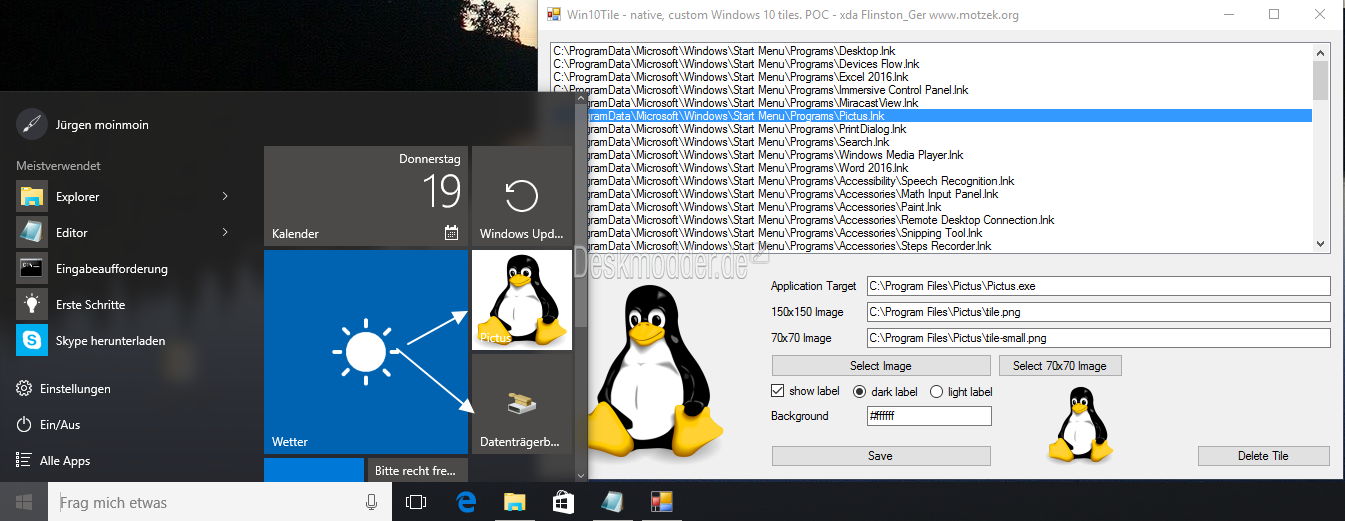Viewport: 1345px width, 521px height.
Task: Click the Windows Start button
Action: [x=24, y=502]
